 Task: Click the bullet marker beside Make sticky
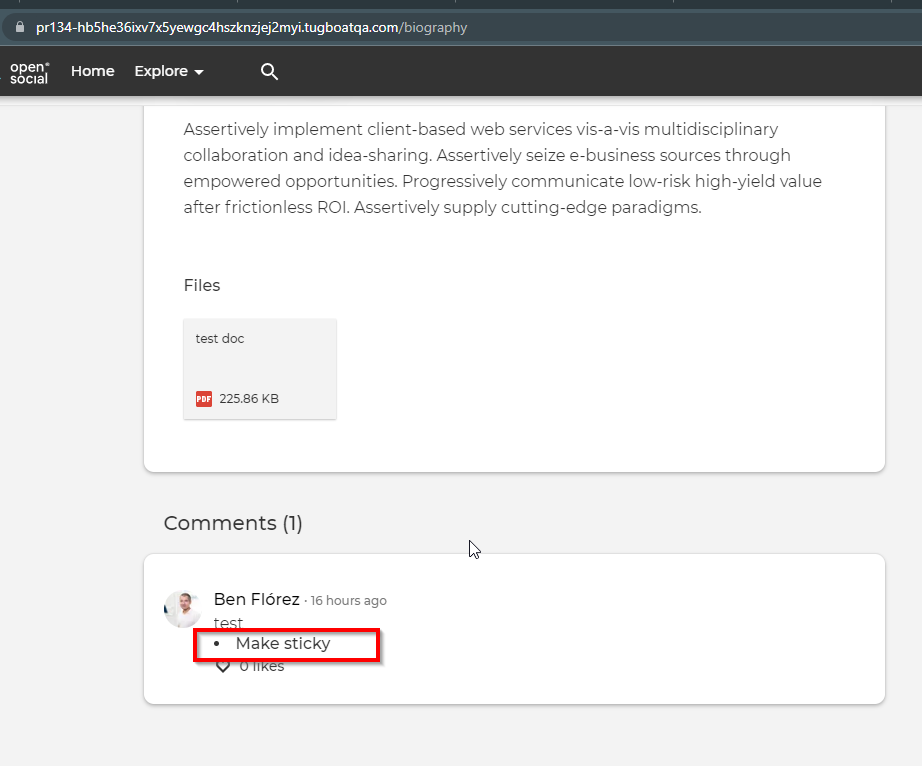click(216, 644)
